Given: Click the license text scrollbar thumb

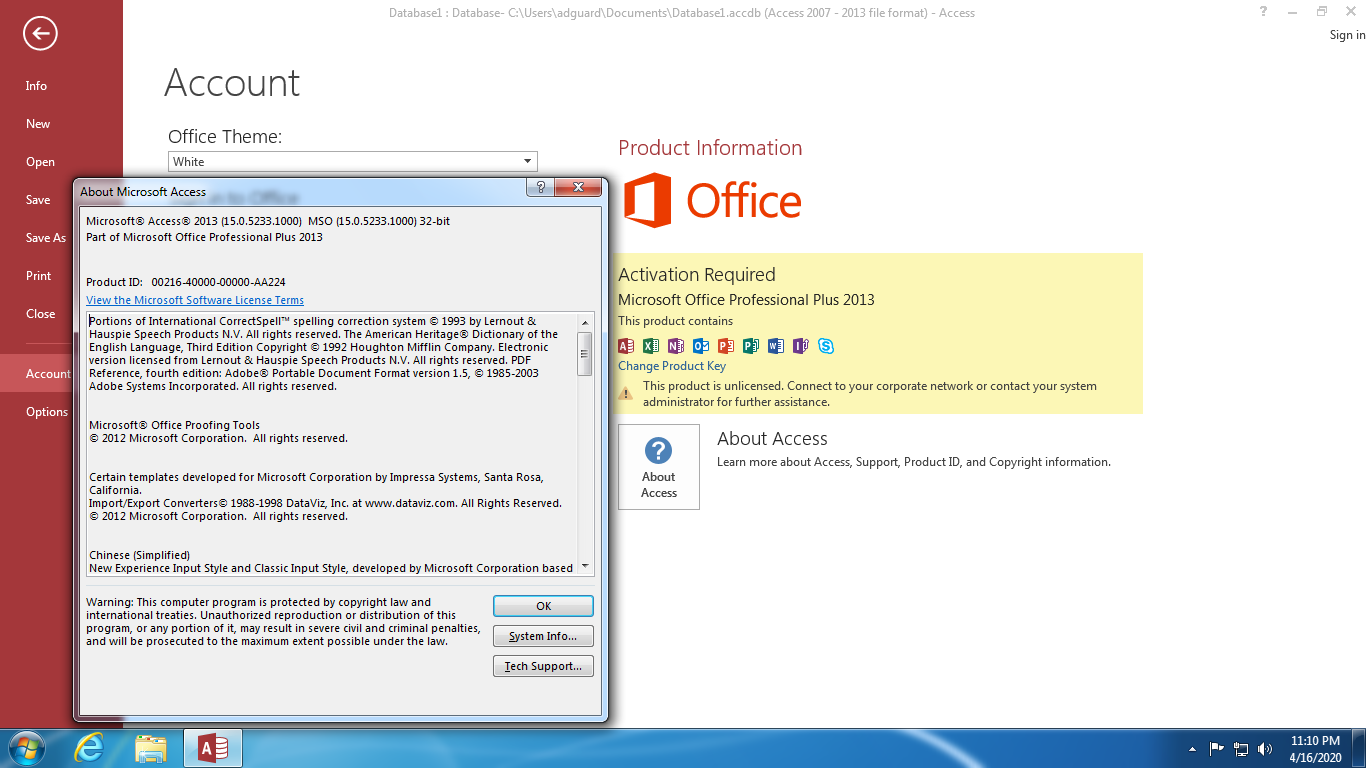Looking at the screenshot, I should click(x=585, y=353).
